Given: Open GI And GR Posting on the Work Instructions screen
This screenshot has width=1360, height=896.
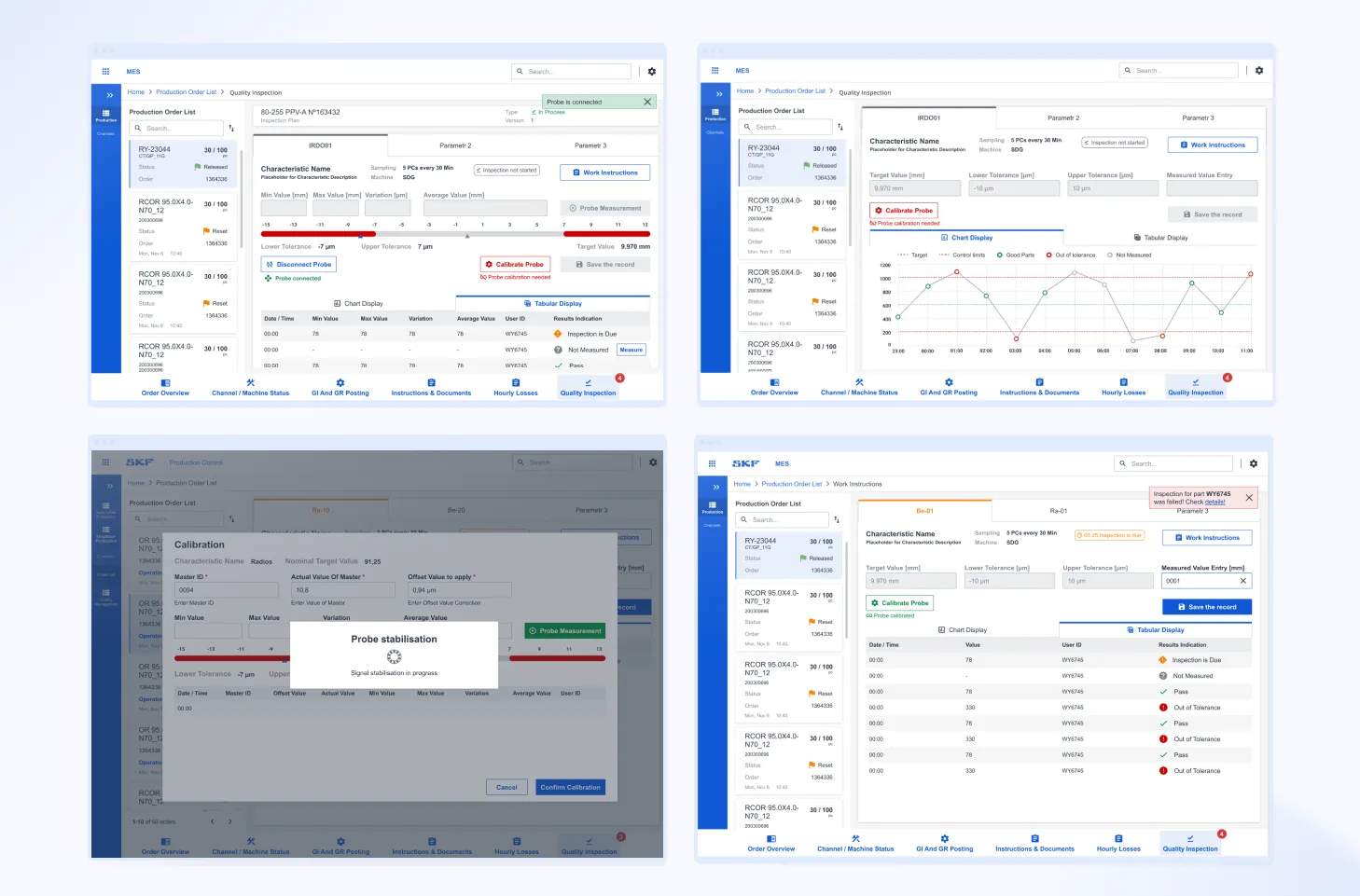Looking at the screenshot, I should coord(944,844).
